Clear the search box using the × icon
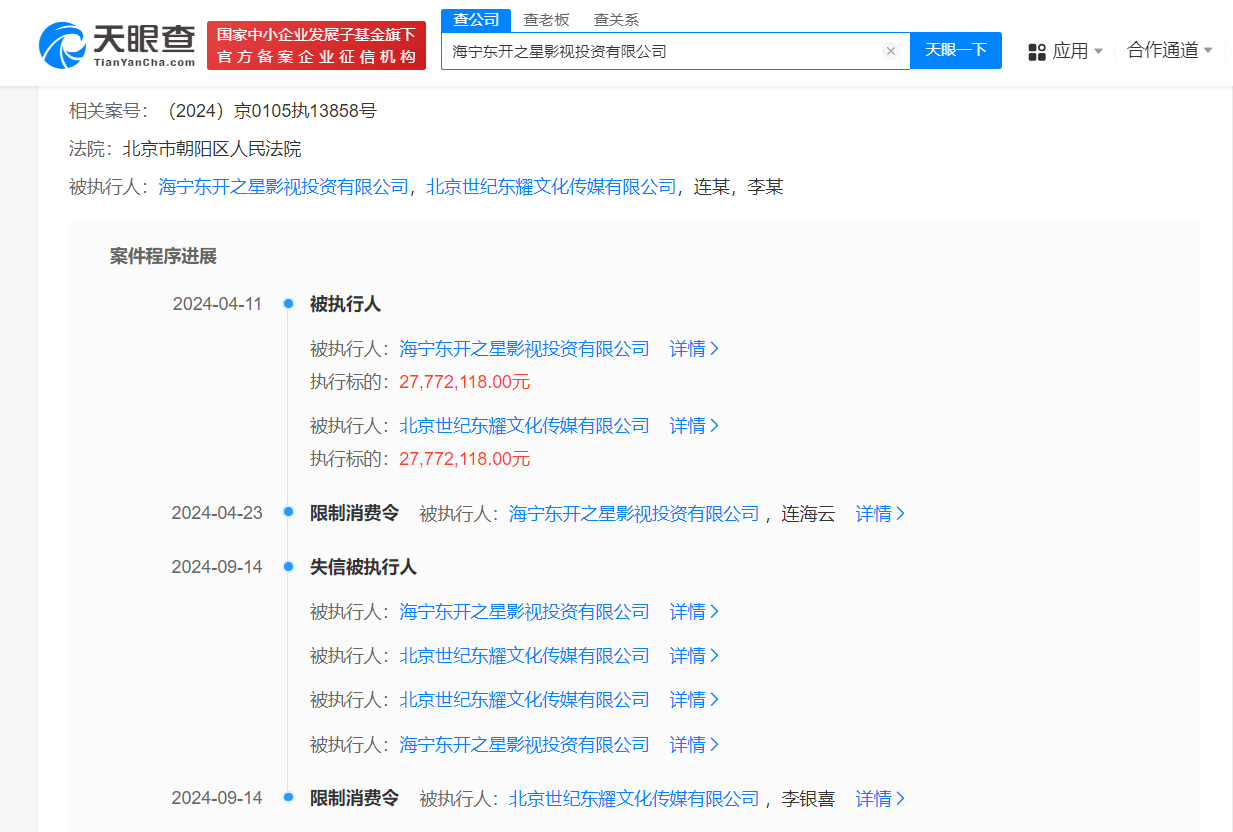 pos(890,51)
